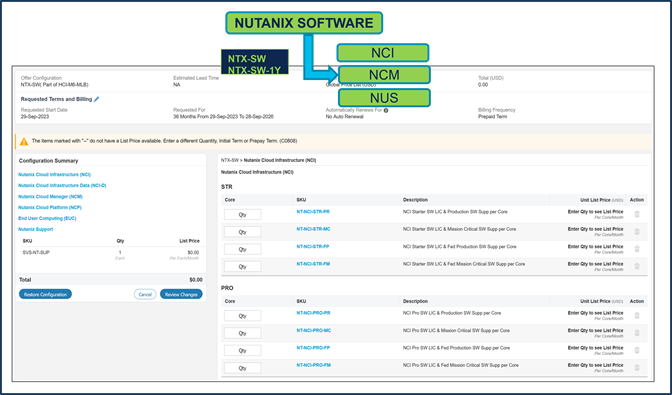Click 'No Auto Renewal' value
Viewport: 672px width, 395px height.
[x=345, y=117]
